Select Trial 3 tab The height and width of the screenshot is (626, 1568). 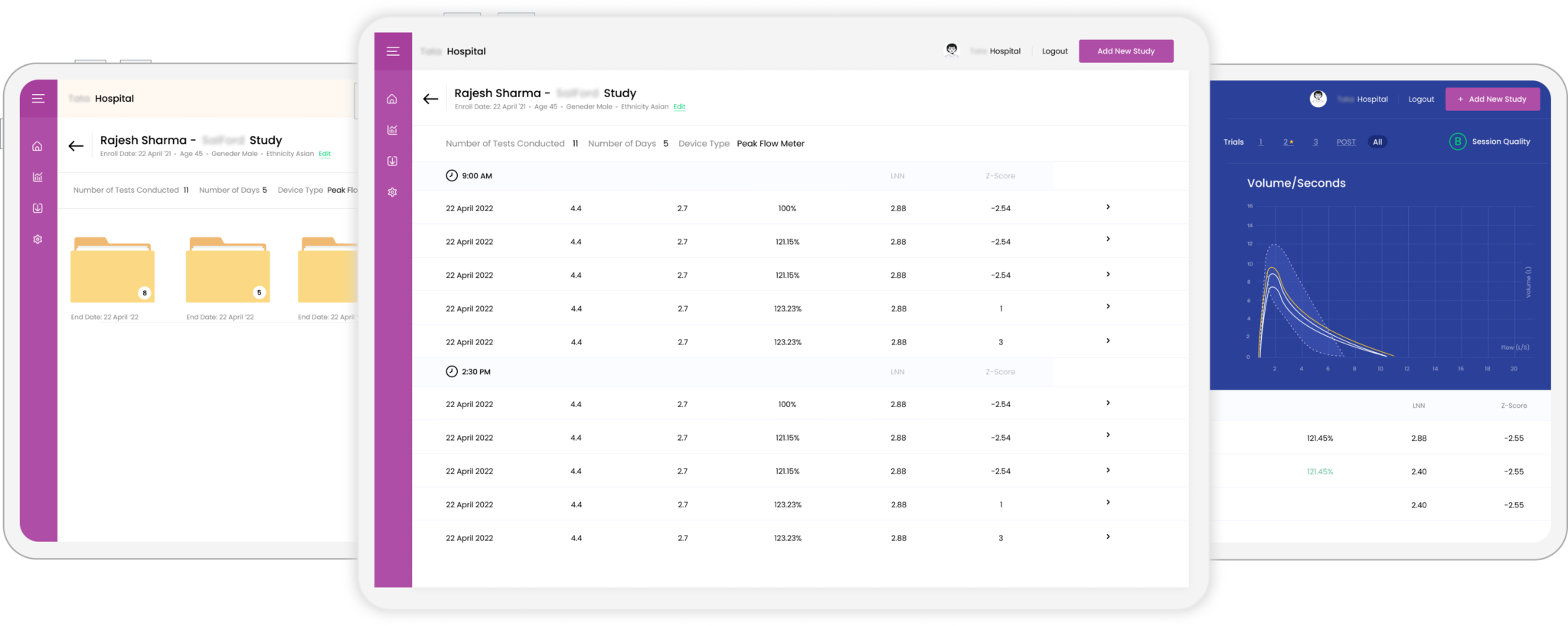[x=1315, y=142]
